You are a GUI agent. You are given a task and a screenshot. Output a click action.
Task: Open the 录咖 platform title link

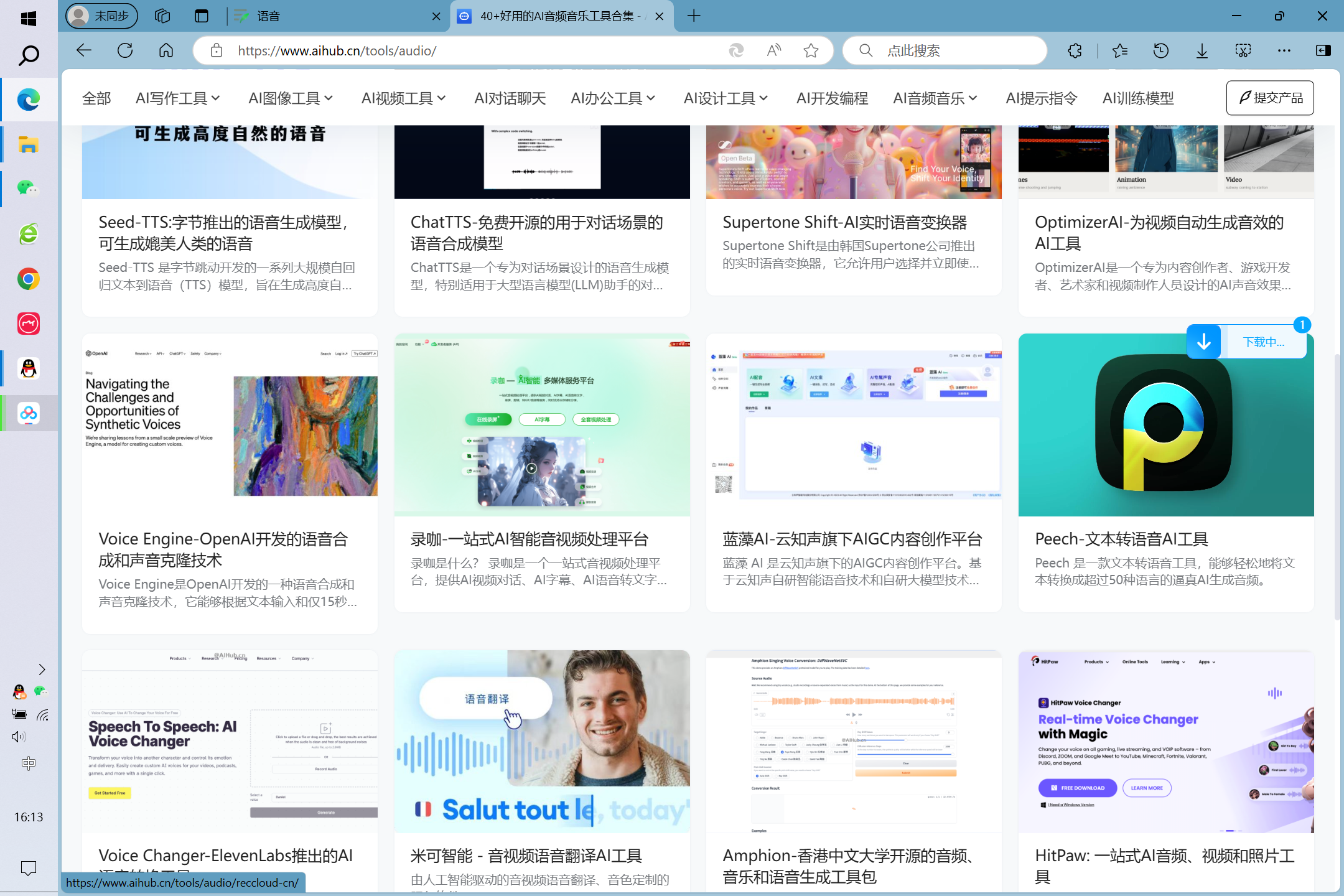[x=530, y=539]
